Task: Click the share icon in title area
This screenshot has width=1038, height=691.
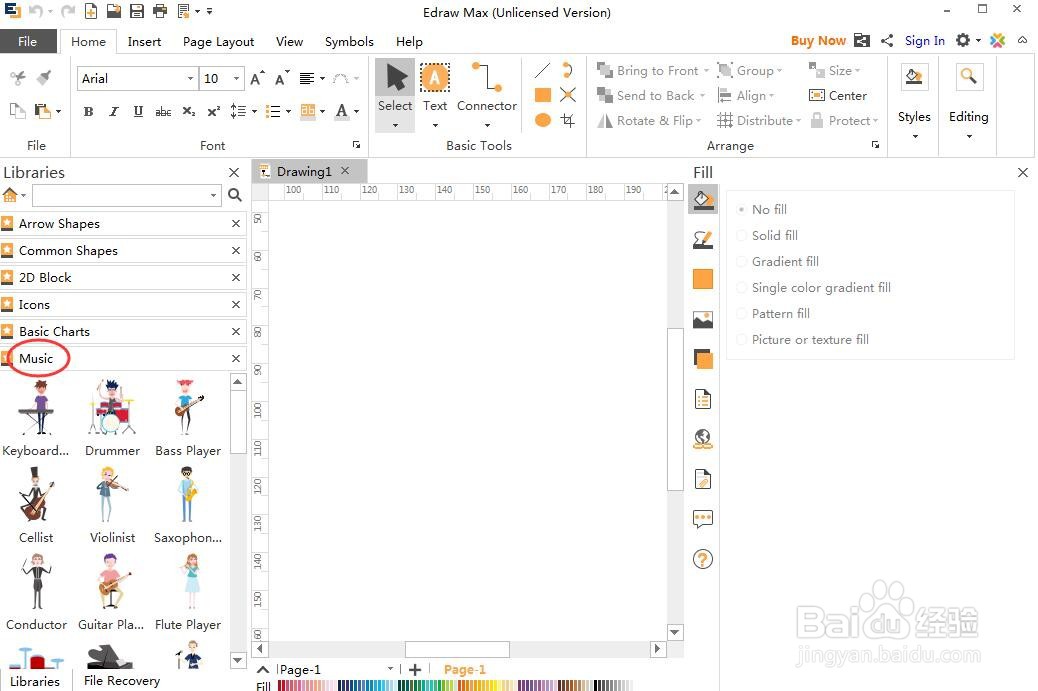Action: point(886,40)
